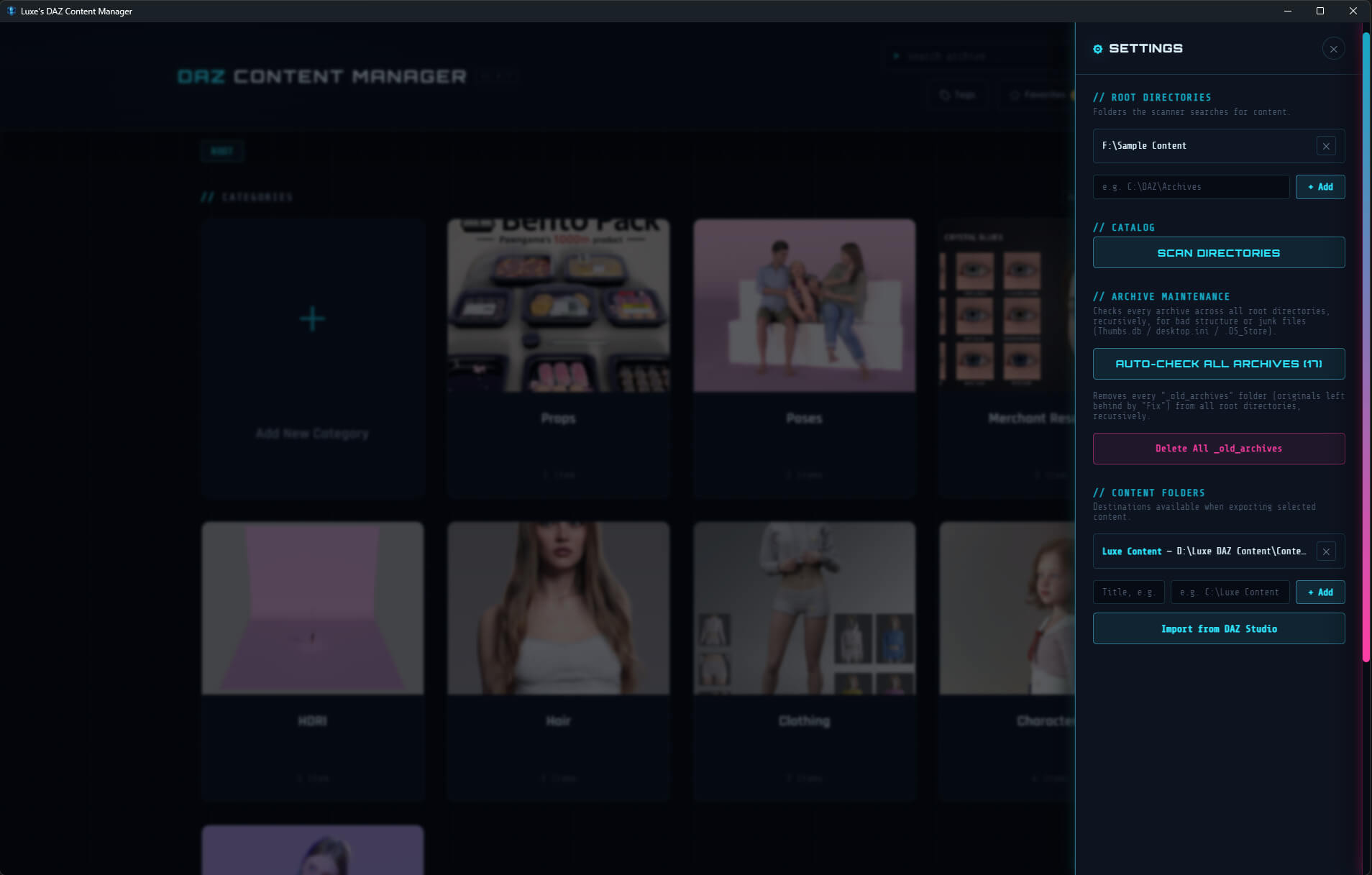The height and width of the screenshot is (875, 1372).
Task: Run Auto-Check All Archives
Action: (1219, 364)
